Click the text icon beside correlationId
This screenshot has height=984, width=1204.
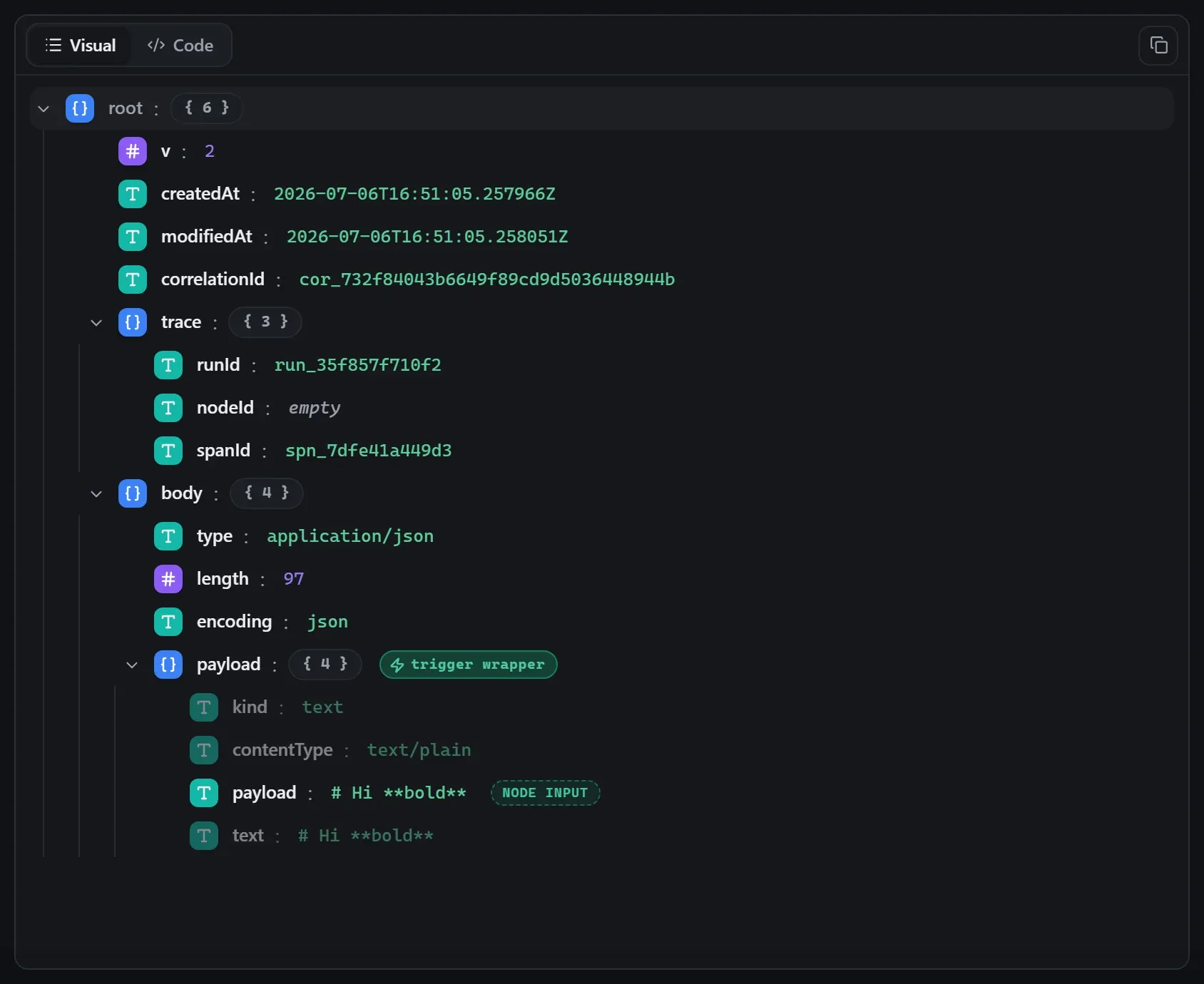(x=133, y=280)
